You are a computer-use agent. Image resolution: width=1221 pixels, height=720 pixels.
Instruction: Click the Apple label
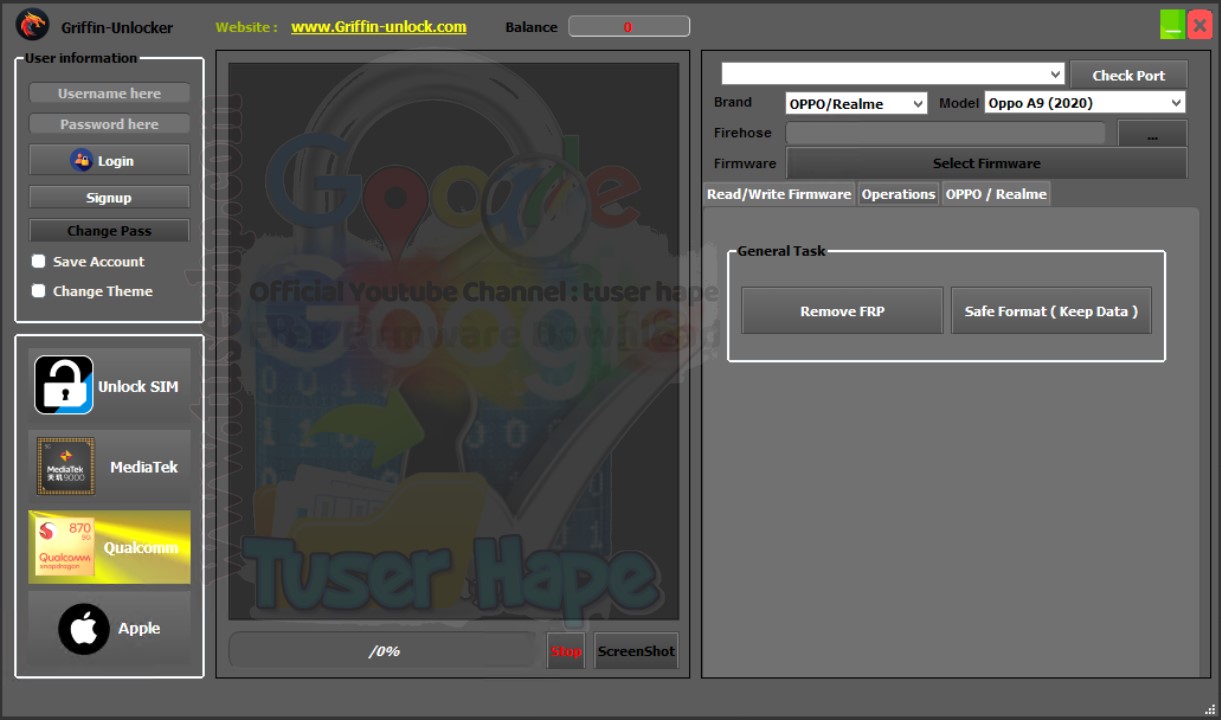[x=139, y=628]
